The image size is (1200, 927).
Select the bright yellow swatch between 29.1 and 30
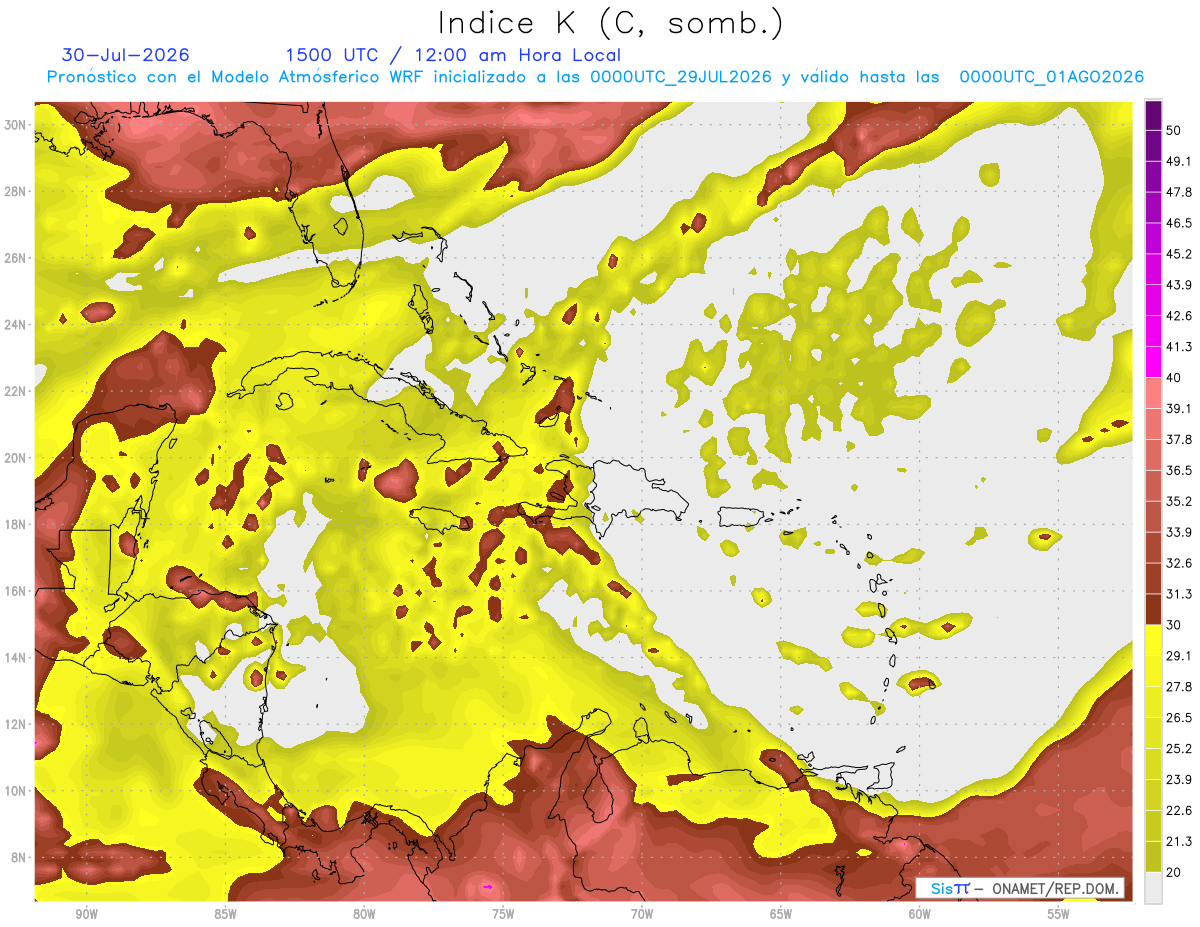pyautogui.click(x=1153, y=640)
